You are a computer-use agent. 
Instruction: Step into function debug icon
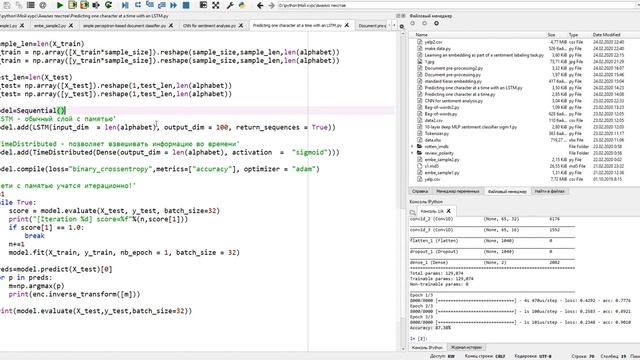[x=150, y=5]
